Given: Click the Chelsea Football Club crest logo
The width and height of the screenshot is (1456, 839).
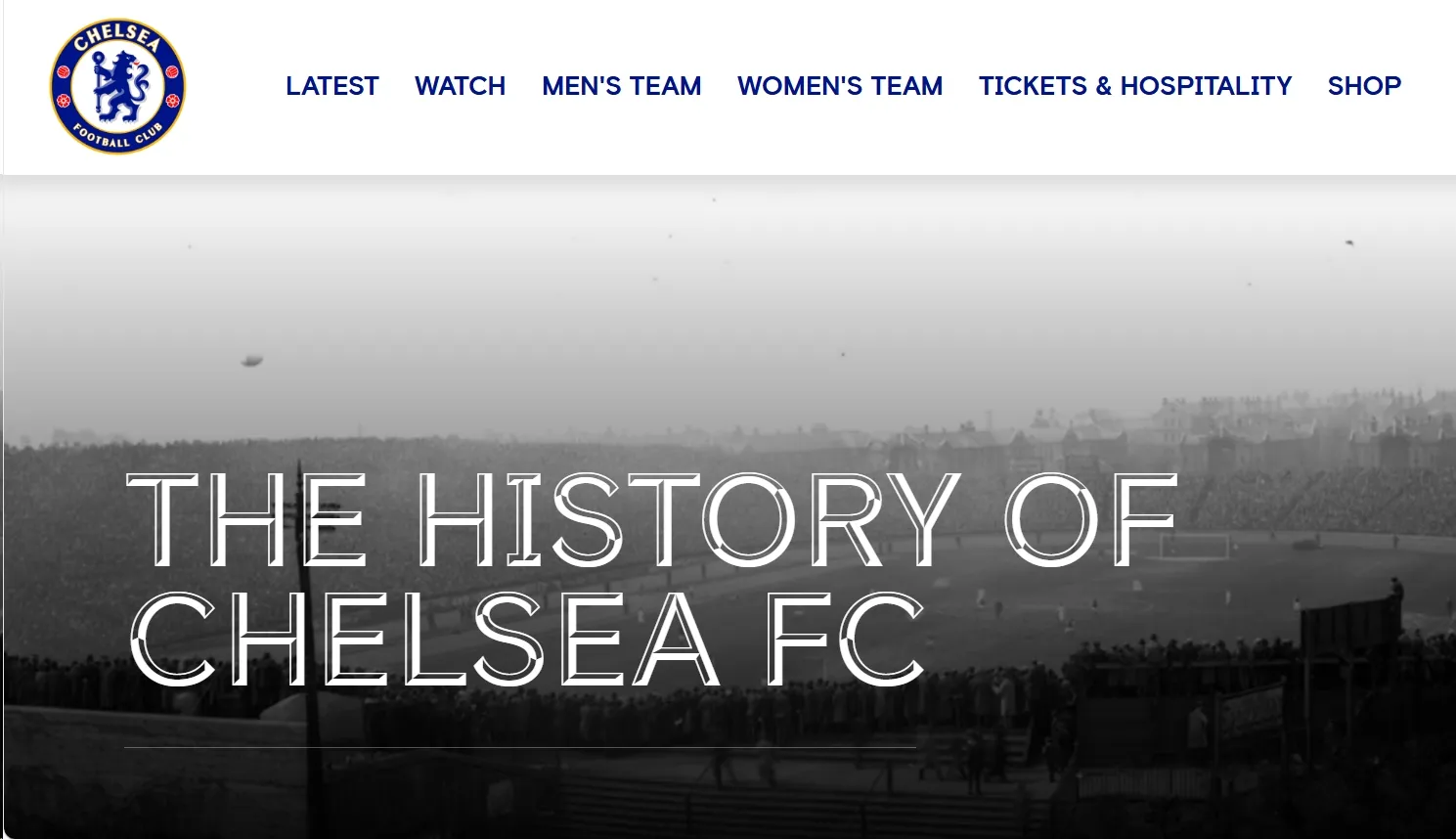Looking at the screenshot, I should click(117, 86).
